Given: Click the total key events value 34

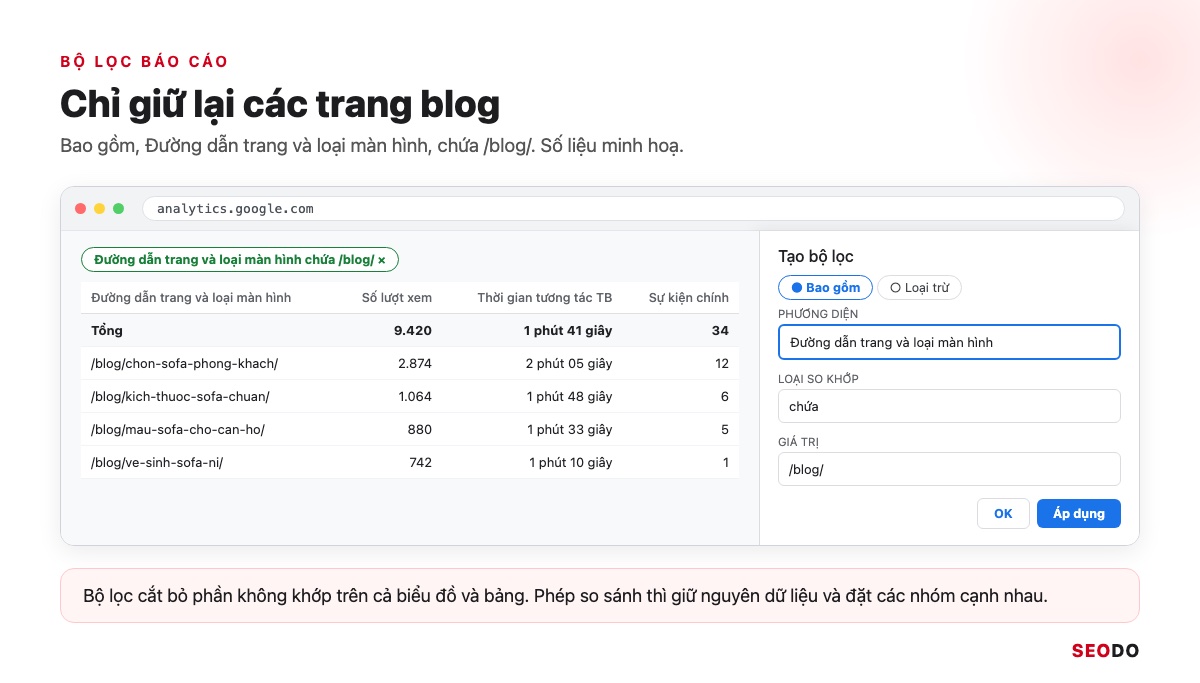Looking at the screenshot, I should 720,330.
